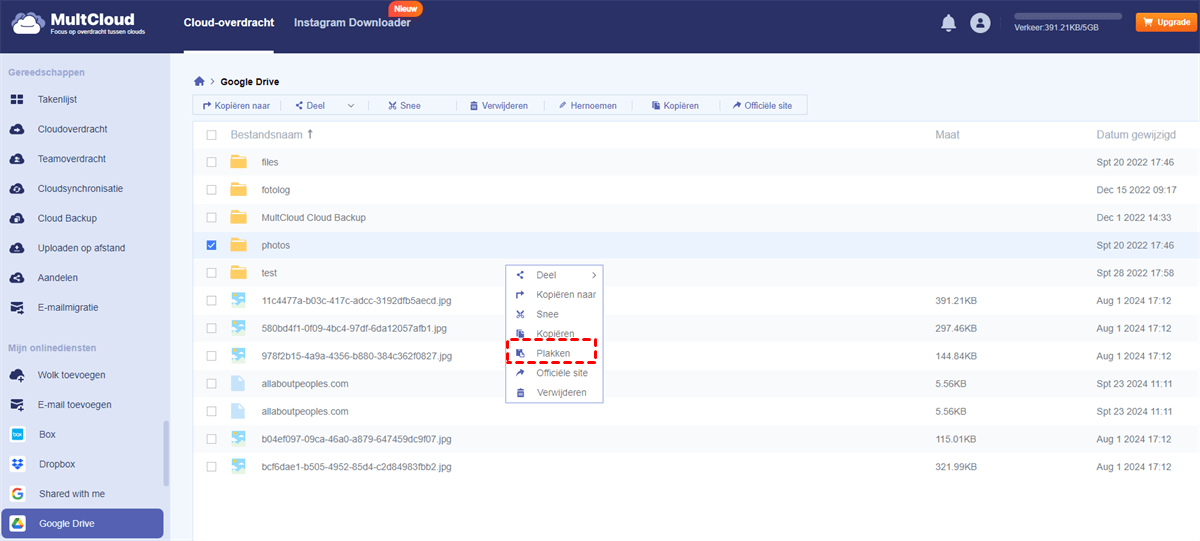Click E-mail toevoegen in the sidebar
This screenshot has width=1200, height=541.
click(75, 405)
